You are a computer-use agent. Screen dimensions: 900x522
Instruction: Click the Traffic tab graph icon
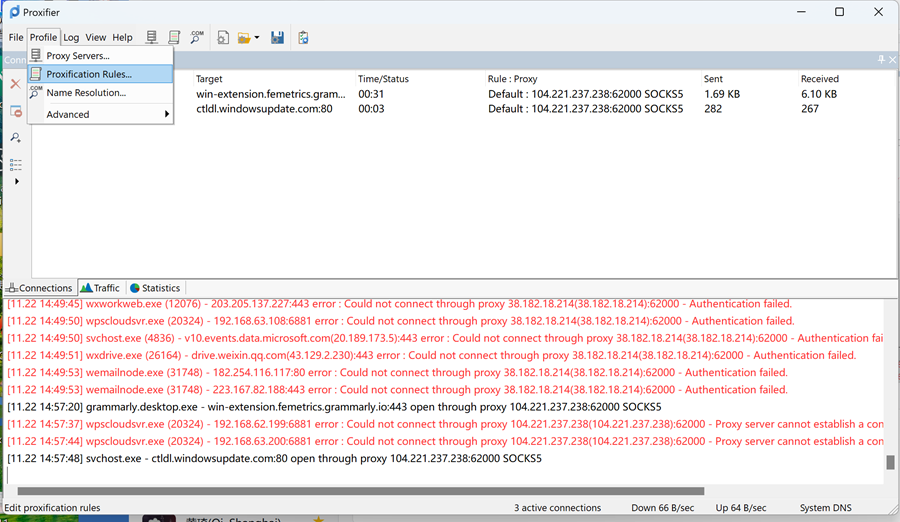[x=86, y=288]
